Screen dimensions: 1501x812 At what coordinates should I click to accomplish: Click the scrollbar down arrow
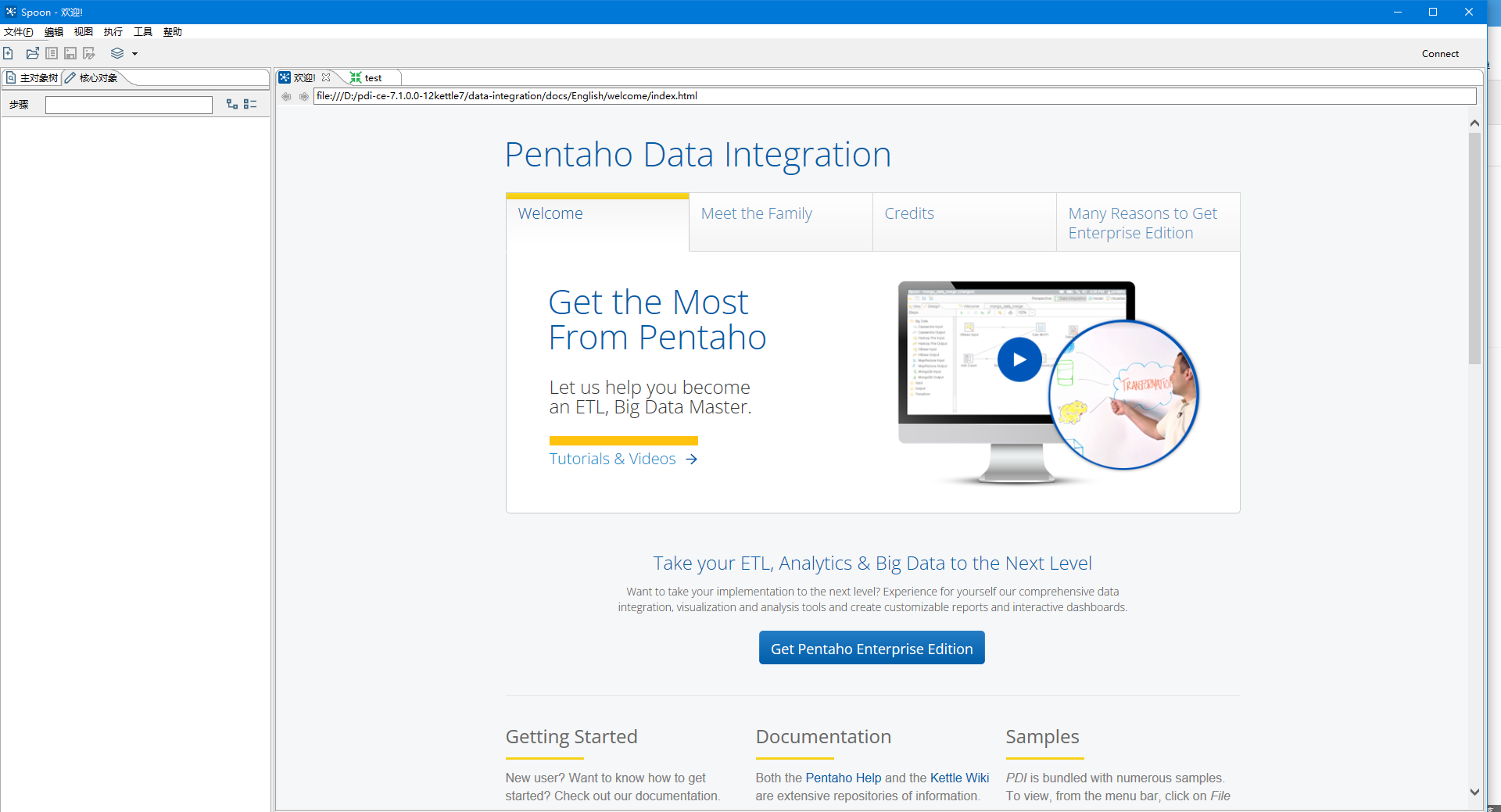click(1474, 792)
